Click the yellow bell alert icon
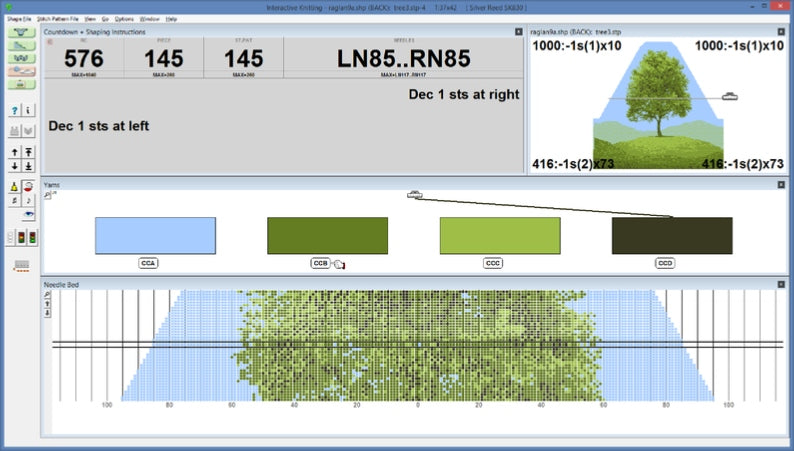 click(14, 187)
